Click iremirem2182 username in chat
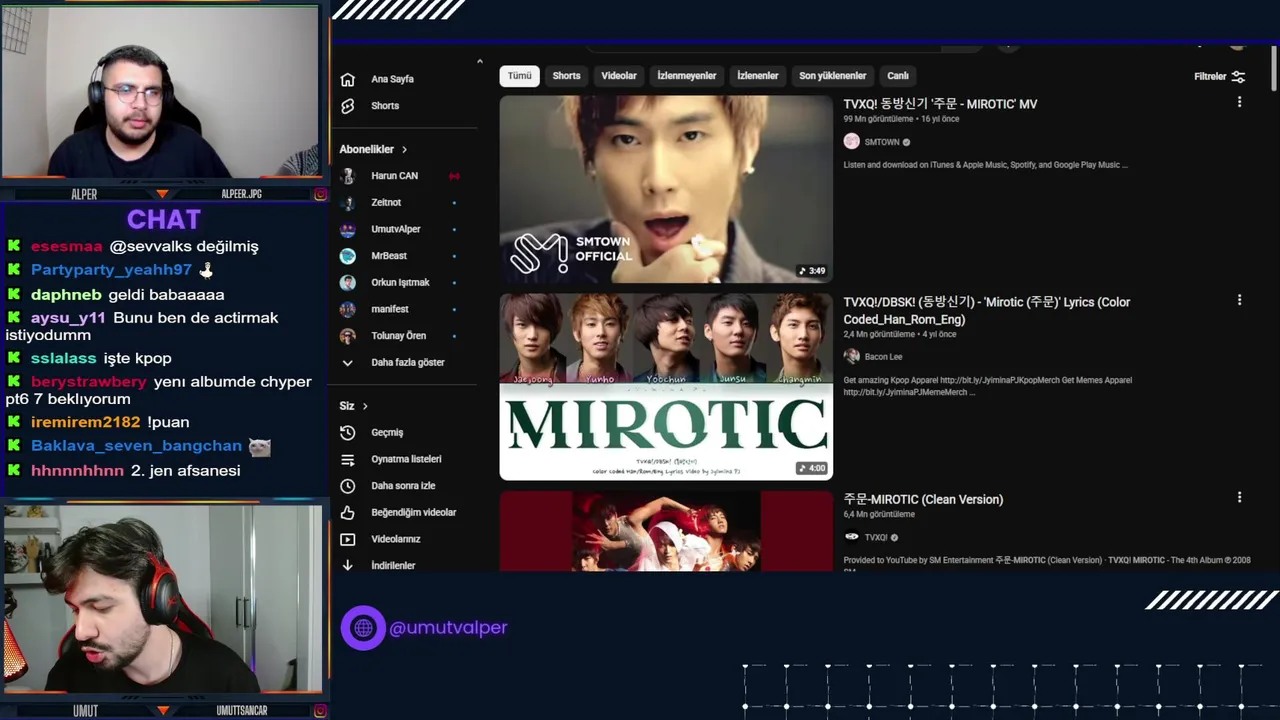The width and height of the screenshot is (1280, 720). [85, 422]
